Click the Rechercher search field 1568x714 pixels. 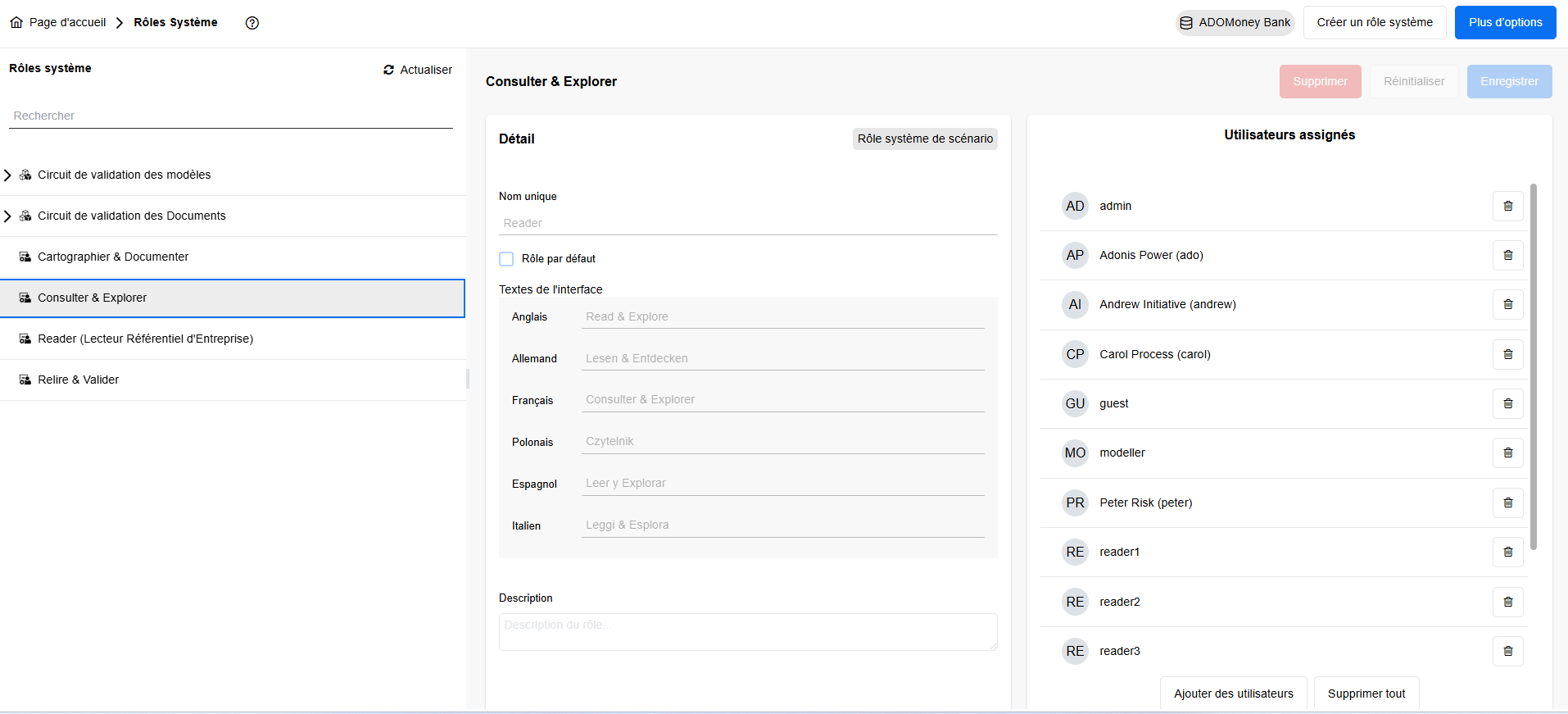point(230,116)
